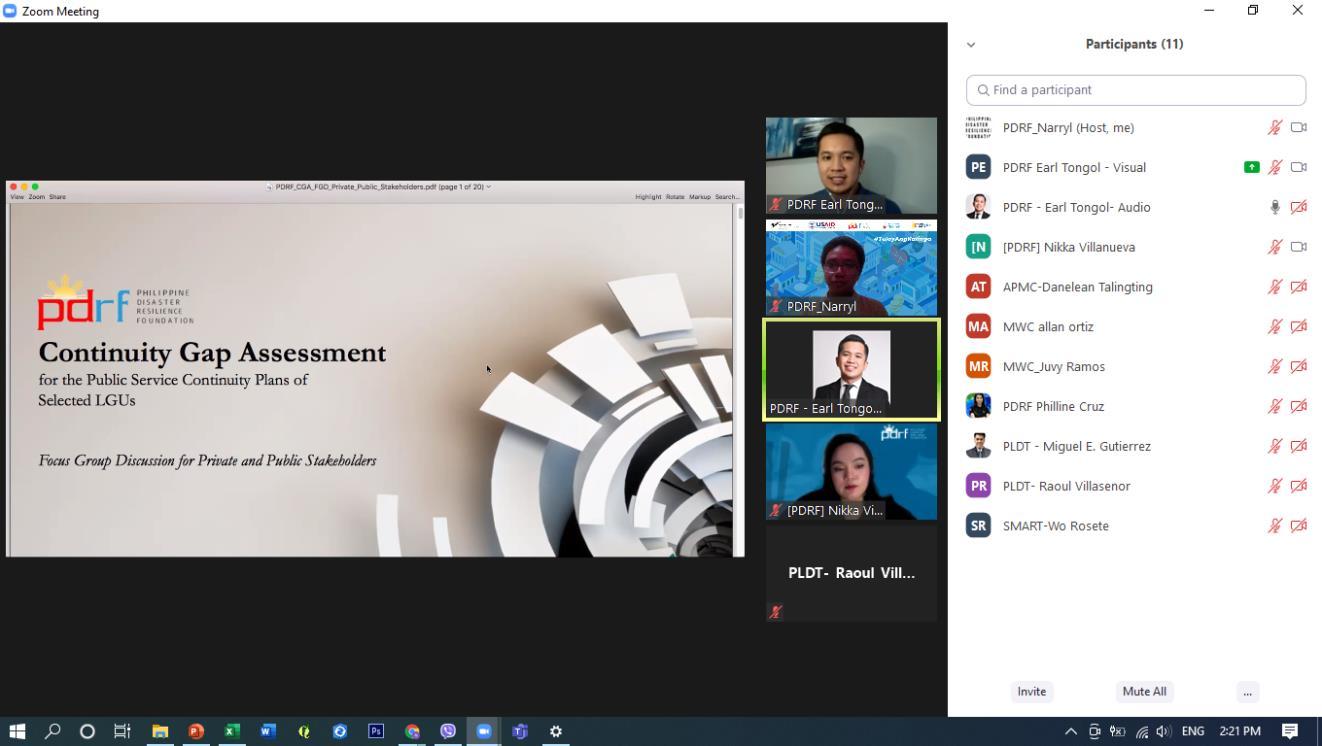
Task: Open Google Chrome from the taskbar
Action: pos(412,731)
